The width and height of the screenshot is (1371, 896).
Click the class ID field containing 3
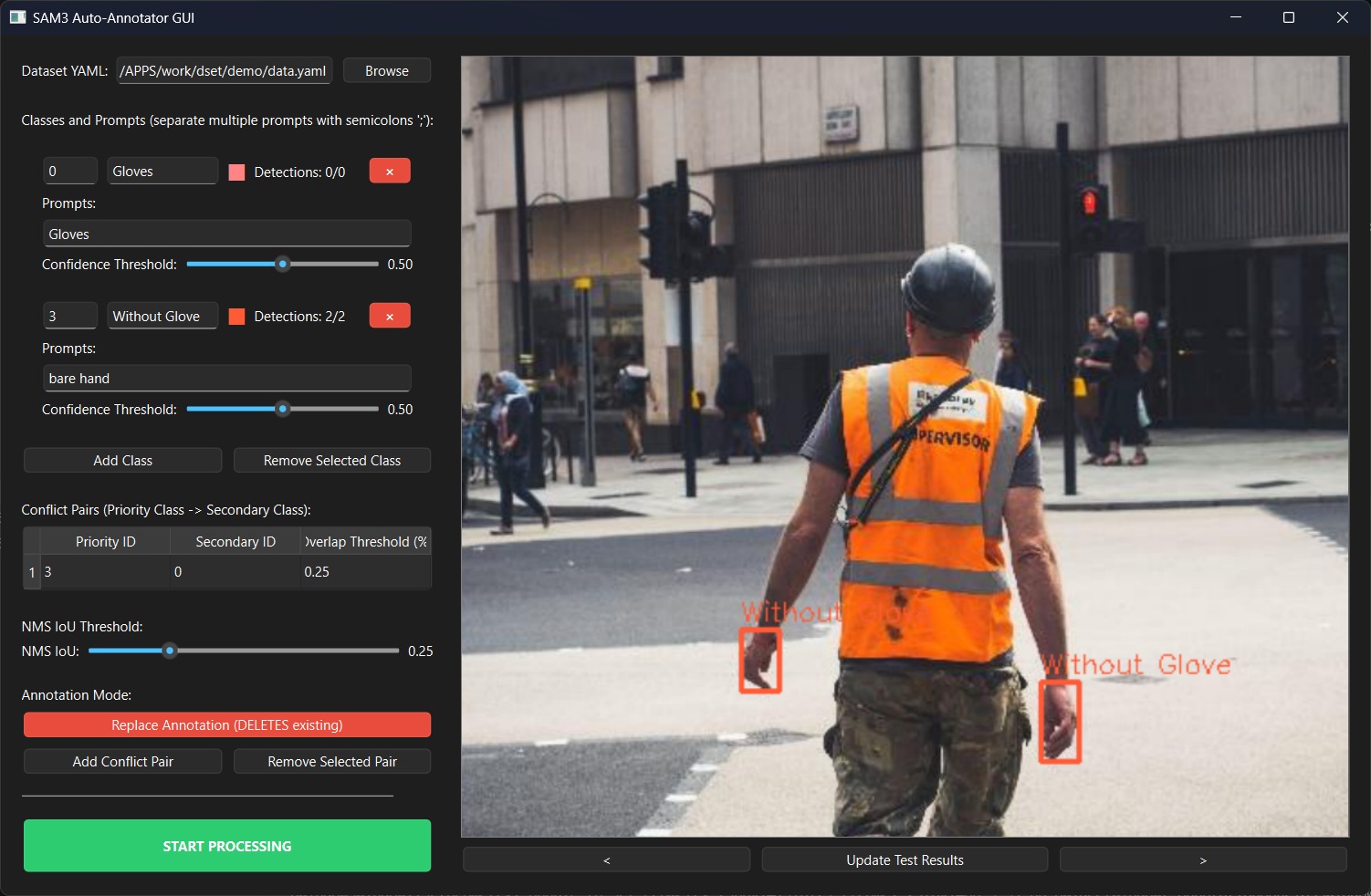click(70, 316)
